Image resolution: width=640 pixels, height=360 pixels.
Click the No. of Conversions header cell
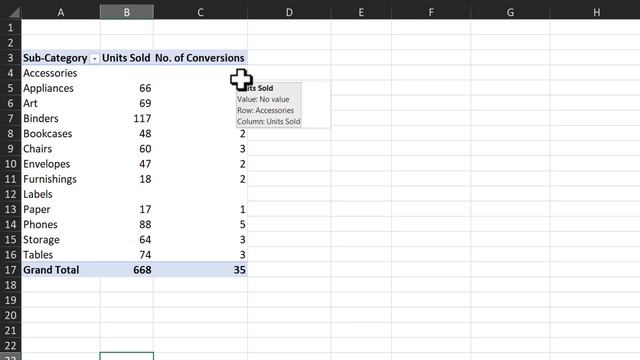[200, 58]
